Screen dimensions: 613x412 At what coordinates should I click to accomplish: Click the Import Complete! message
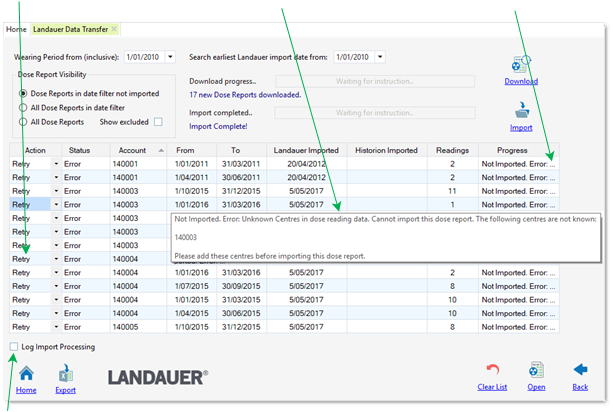click(218, 126)
